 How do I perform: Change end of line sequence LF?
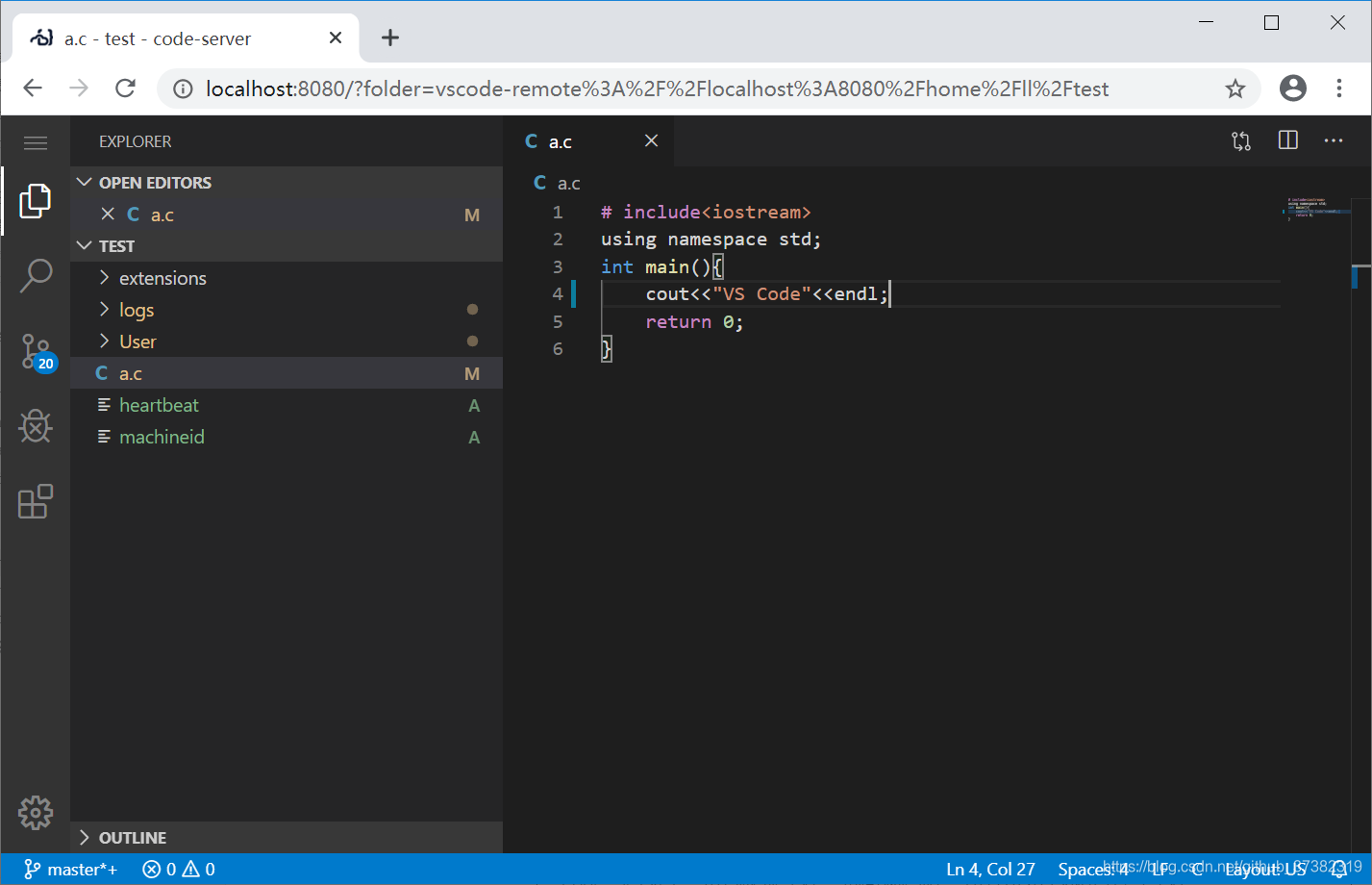coord(1161,870)
